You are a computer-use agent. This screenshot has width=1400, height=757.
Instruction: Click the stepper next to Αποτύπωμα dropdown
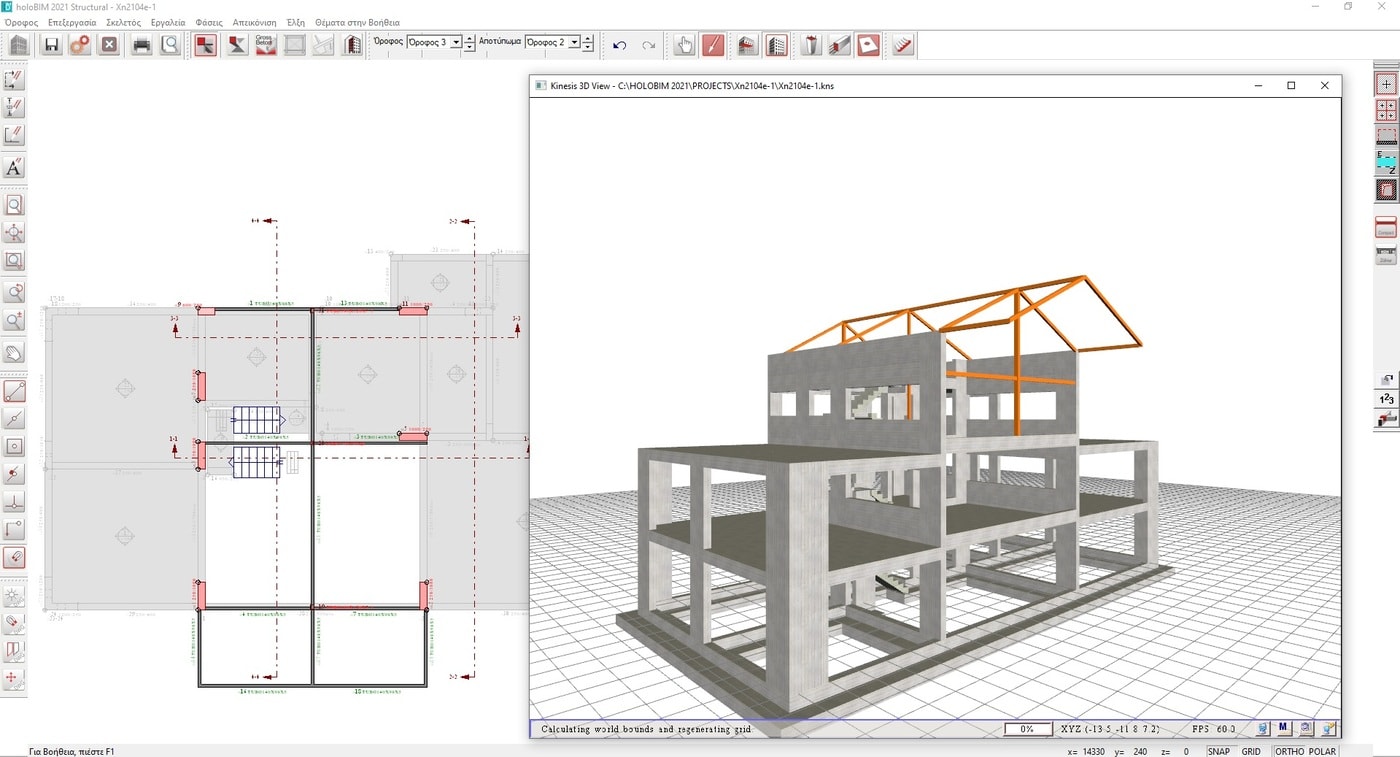click(x=588, y=43)
